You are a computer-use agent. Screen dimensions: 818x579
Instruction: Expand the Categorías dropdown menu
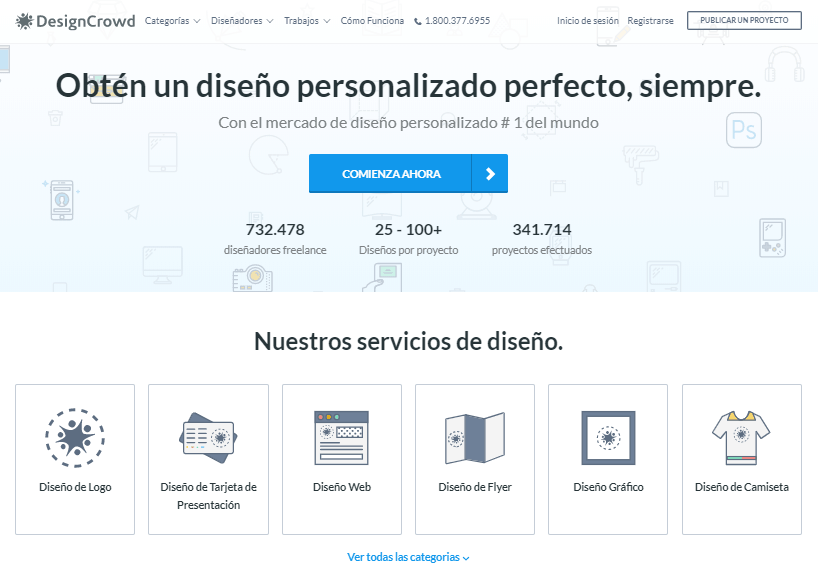point(172,21)
